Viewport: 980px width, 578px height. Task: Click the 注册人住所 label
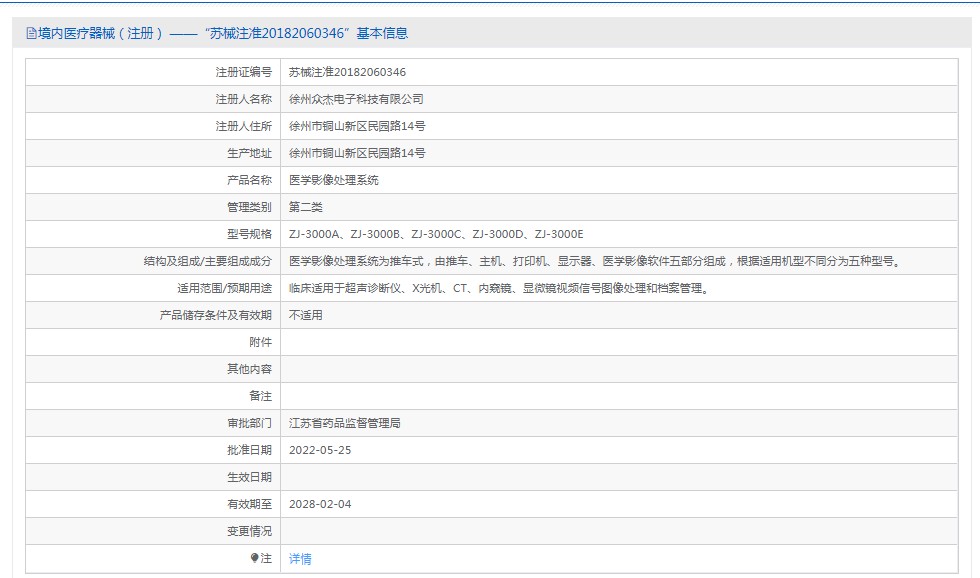[244, 126]
